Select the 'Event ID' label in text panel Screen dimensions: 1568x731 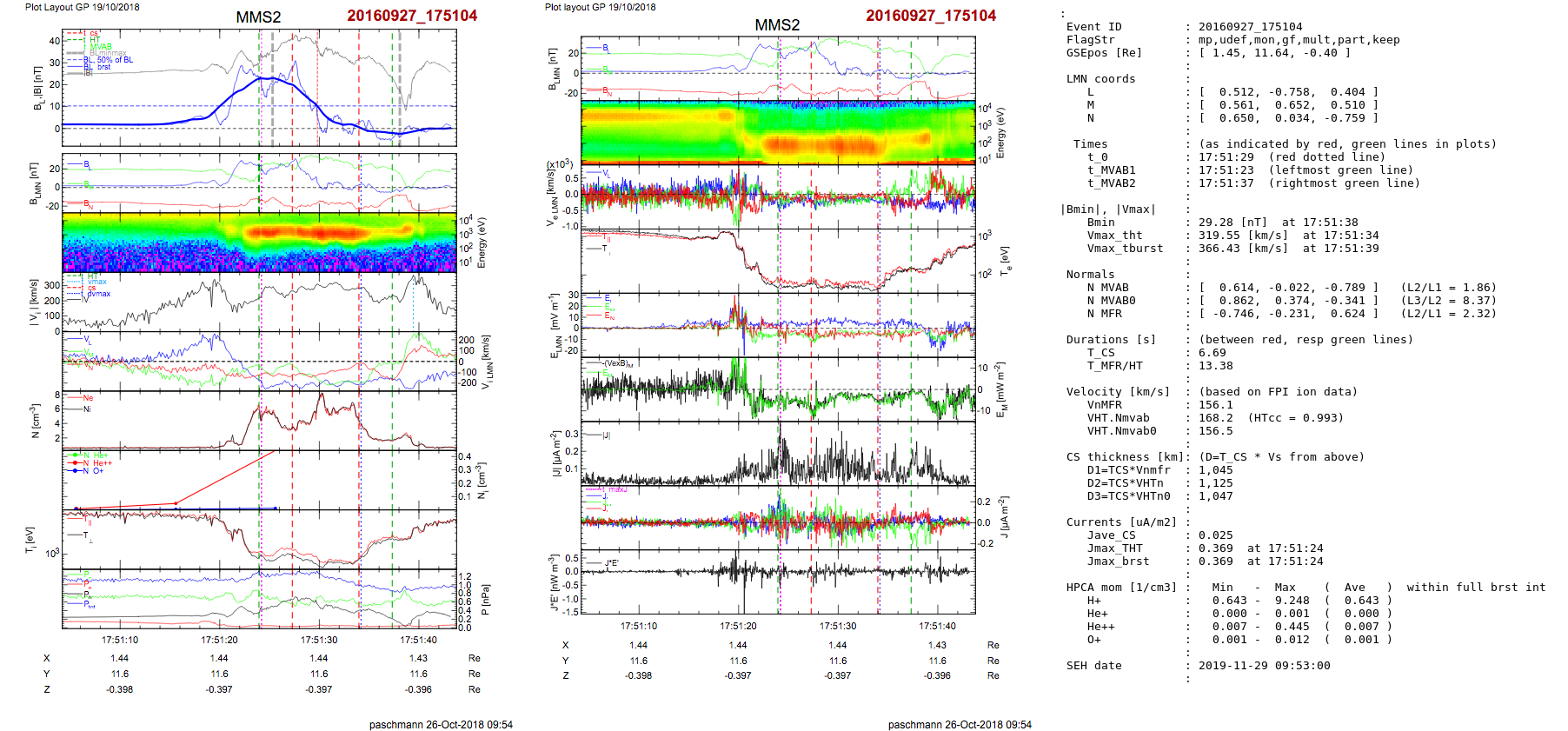1093,27
